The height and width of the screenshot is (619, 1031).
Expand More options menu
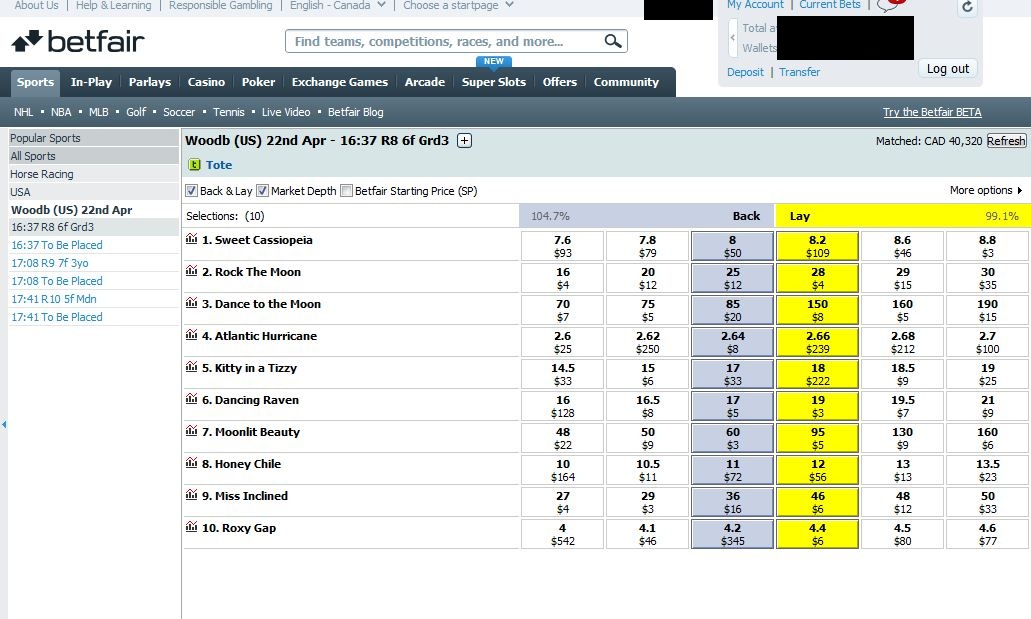pos(986,190)
